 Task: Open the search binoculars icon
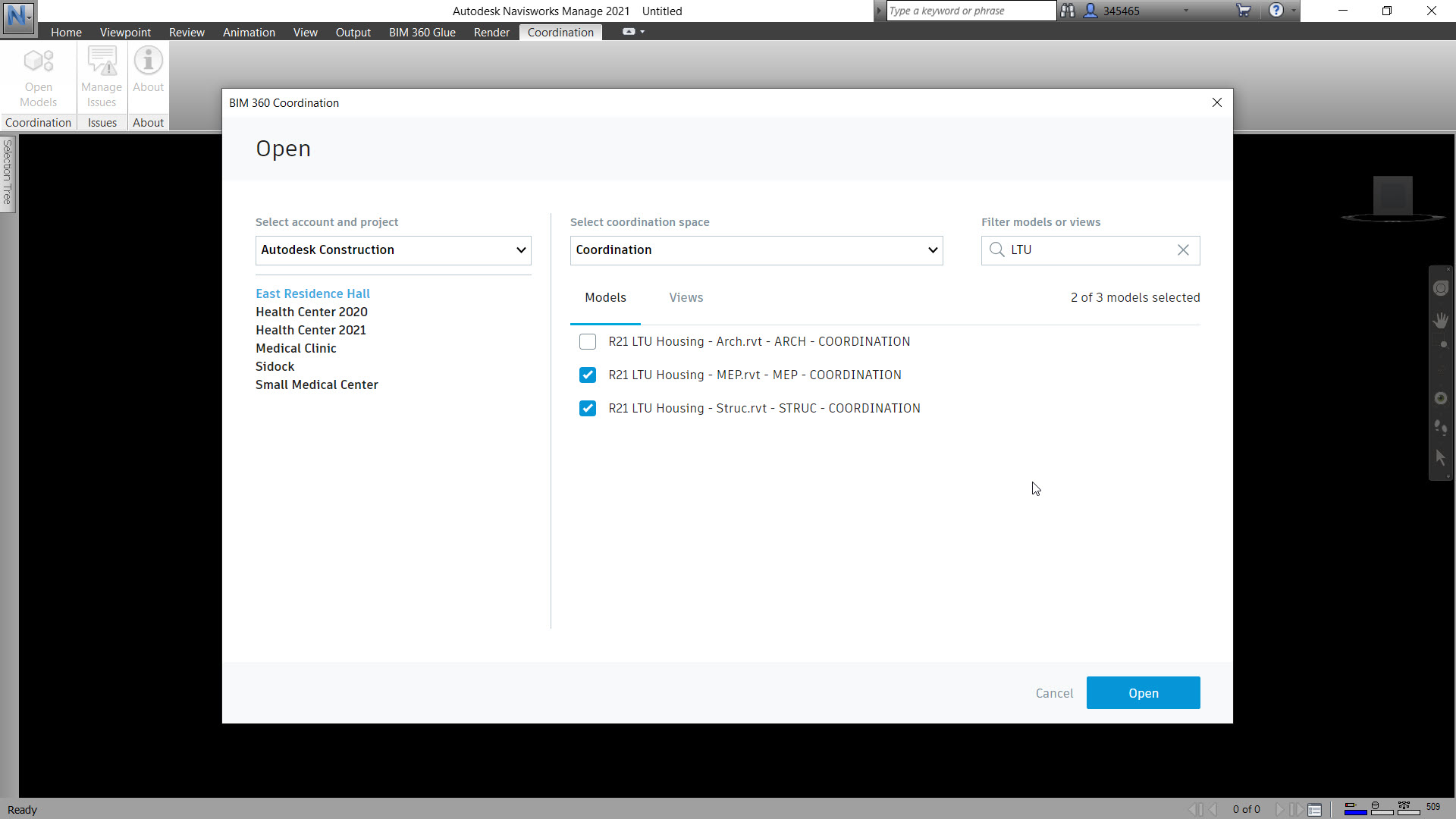(1068, 11)
